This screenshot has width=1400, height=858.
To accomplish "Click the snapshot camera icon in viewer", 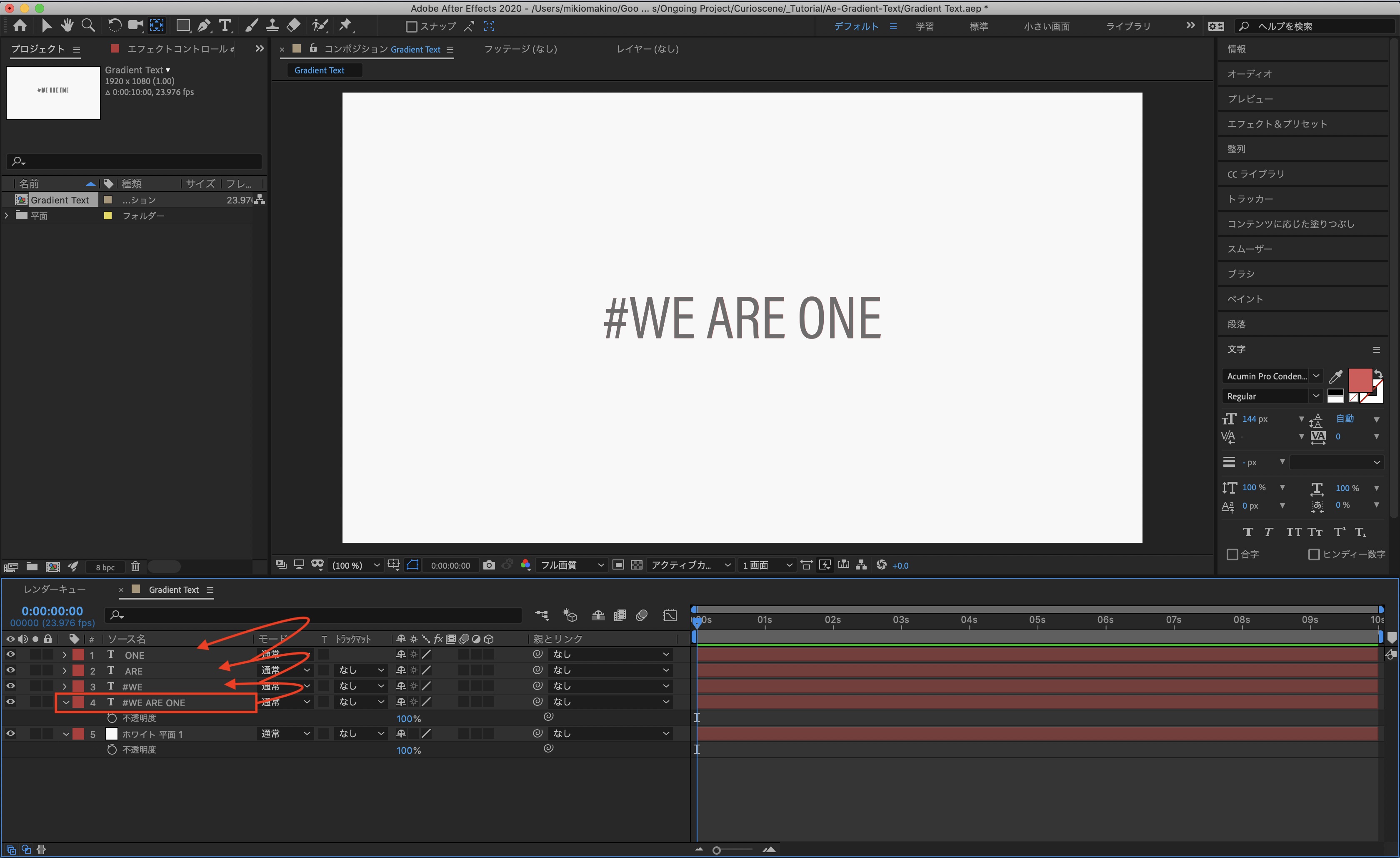I will (x=489, y=565).
